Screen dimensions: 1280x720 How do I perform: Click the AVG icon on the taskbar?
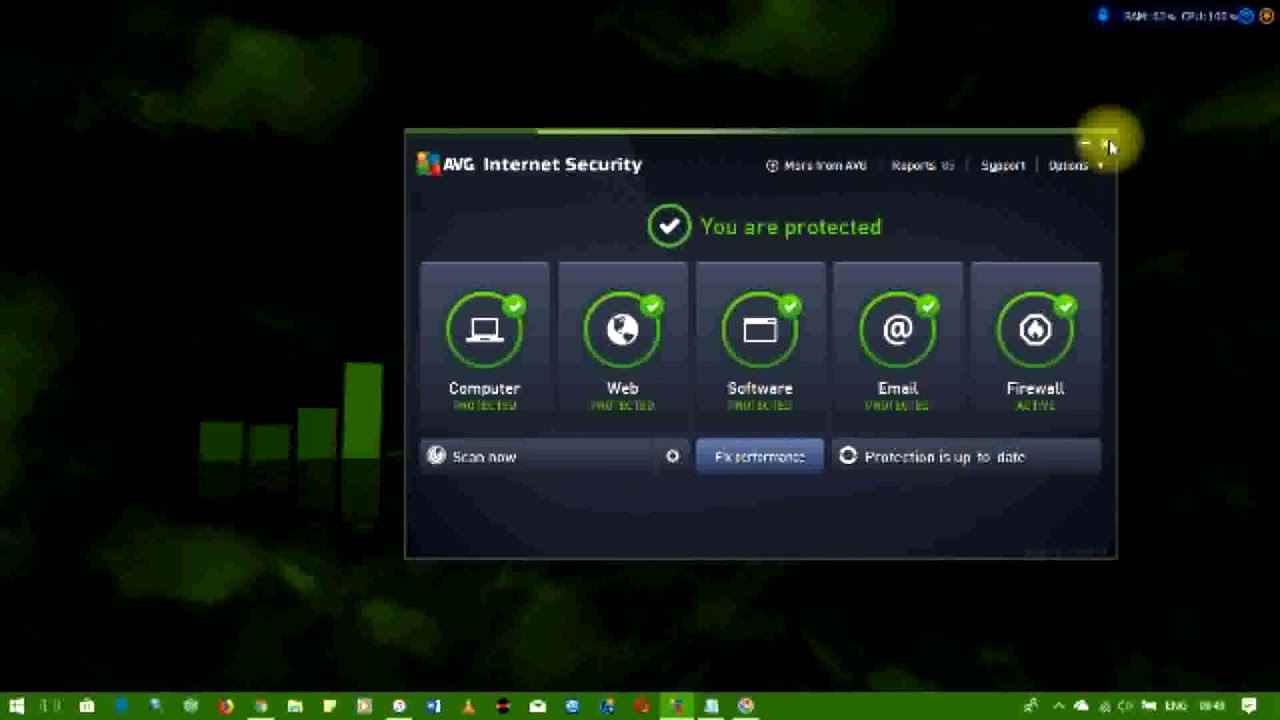(677, 706)
